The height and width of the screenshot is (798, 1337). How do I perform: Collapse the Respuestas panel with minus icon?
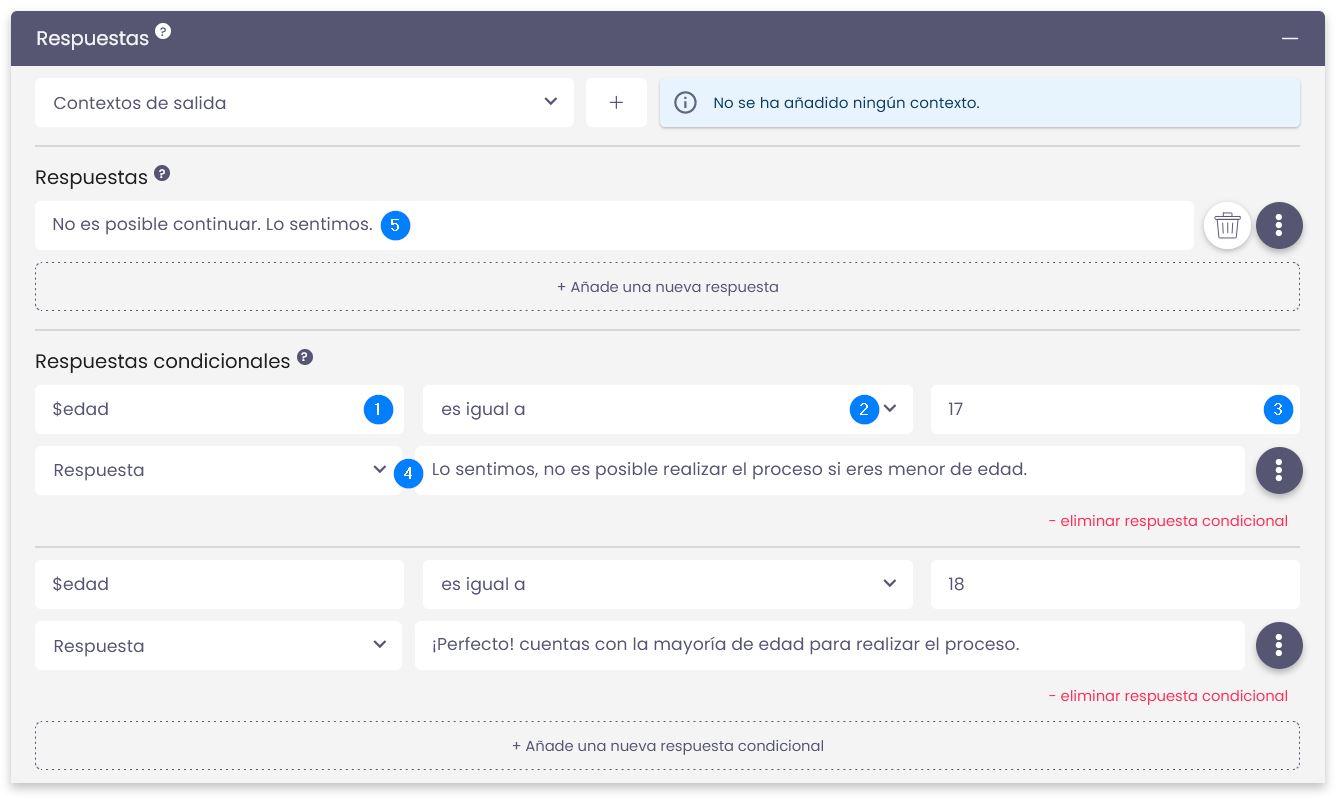(x=1290, y=38)
